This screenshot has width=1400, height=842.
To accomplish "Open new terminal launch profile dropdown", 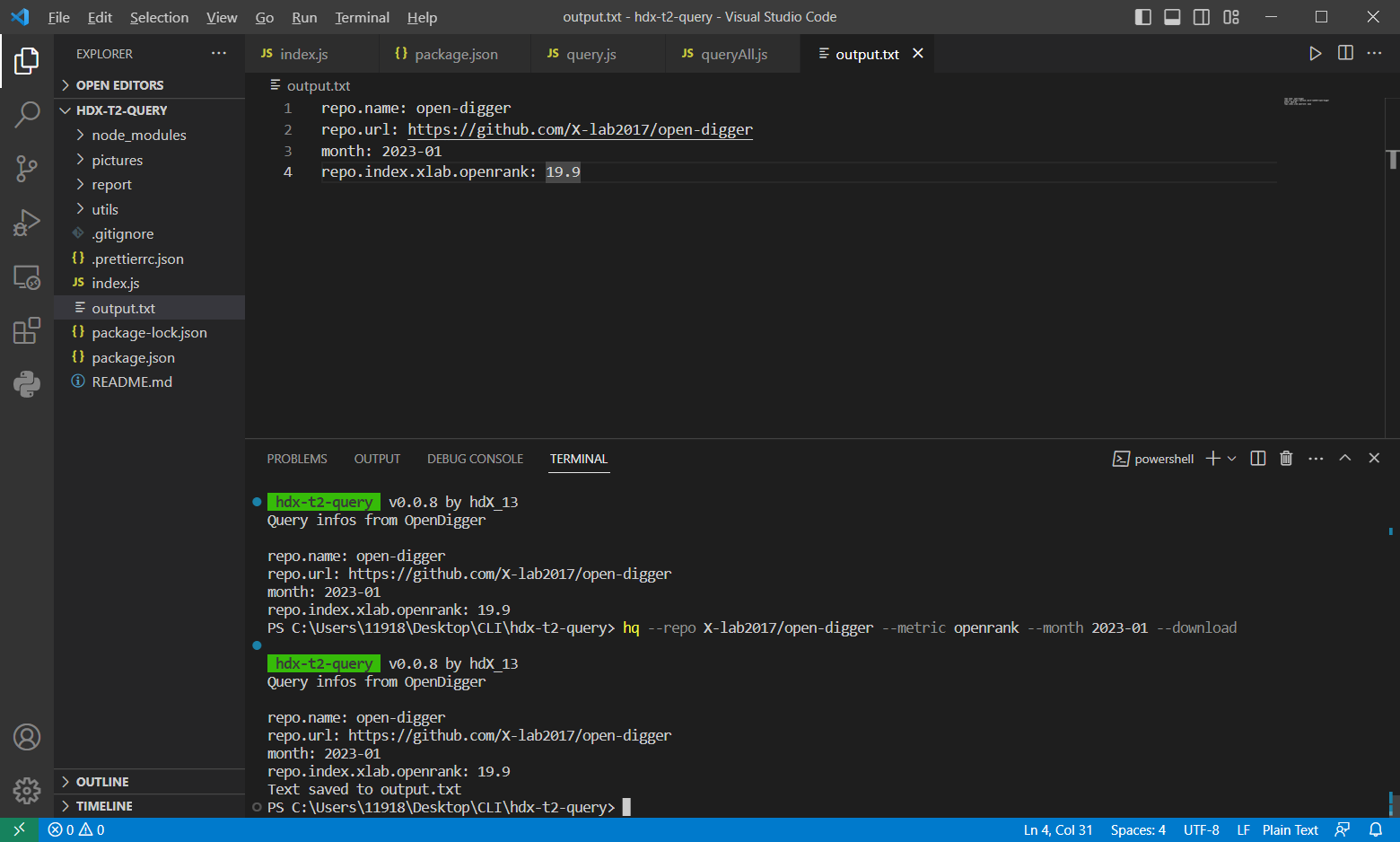I will point(1232,459).
